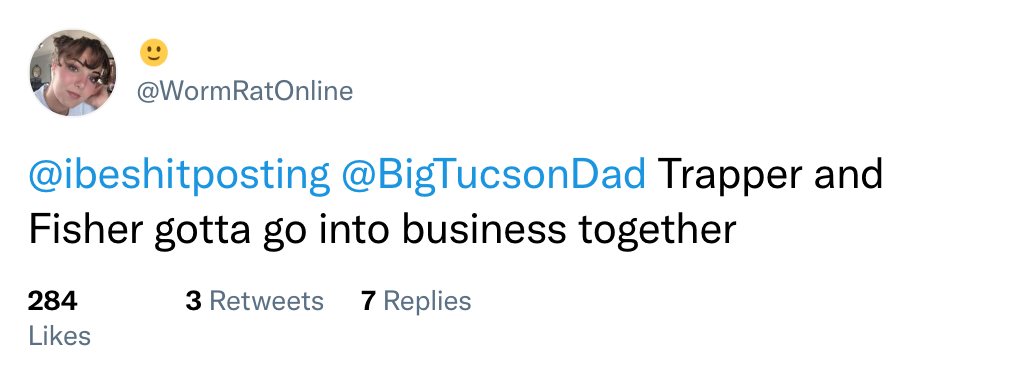Open the profile picture avatar
Screen dimensions: 1019x374
[73, 72]
